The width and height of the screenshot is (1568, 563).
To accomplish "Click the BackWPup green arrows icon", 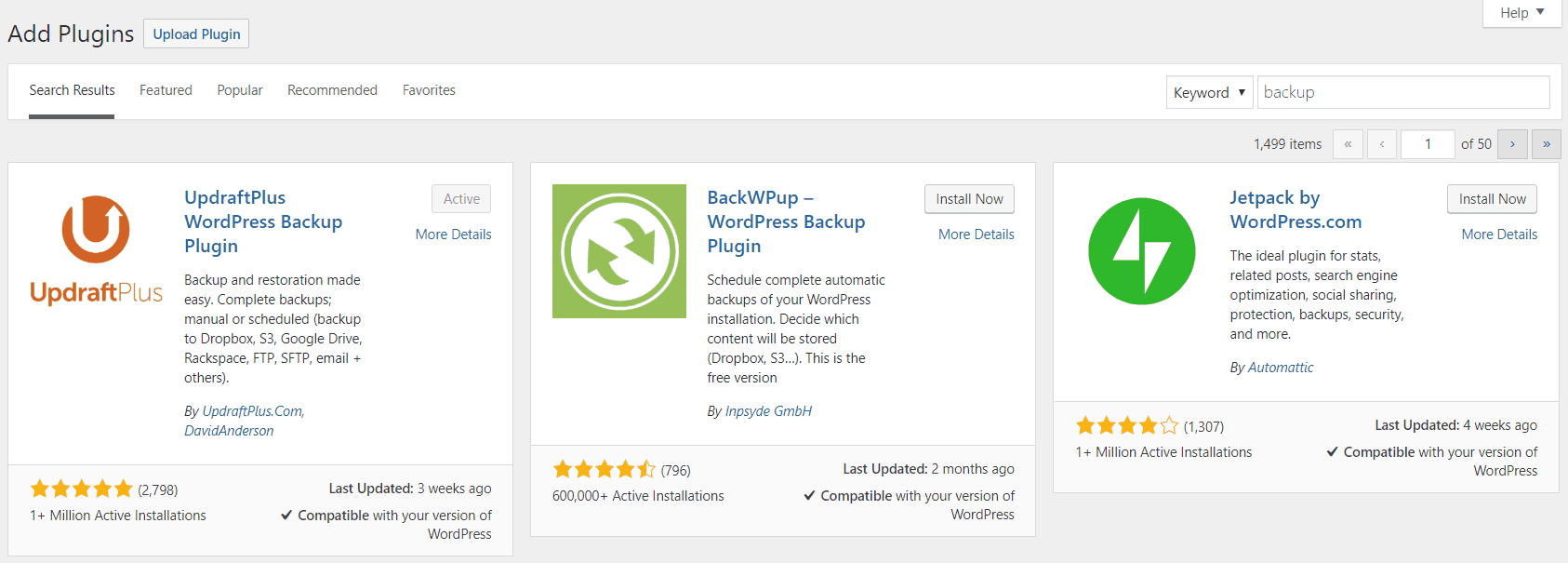I will click(618, 251).
